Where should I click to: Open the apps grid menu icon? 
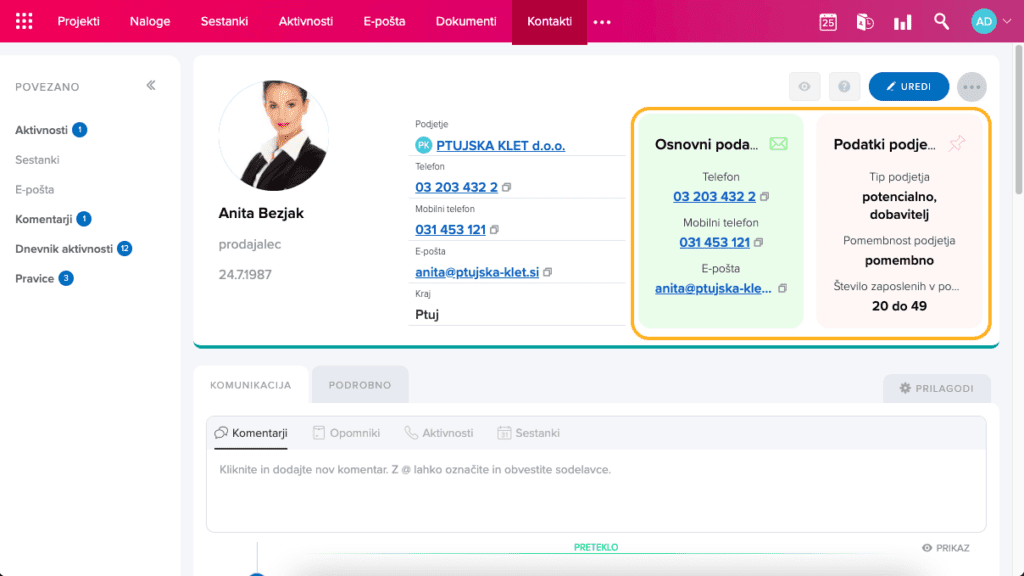[24, 22]
